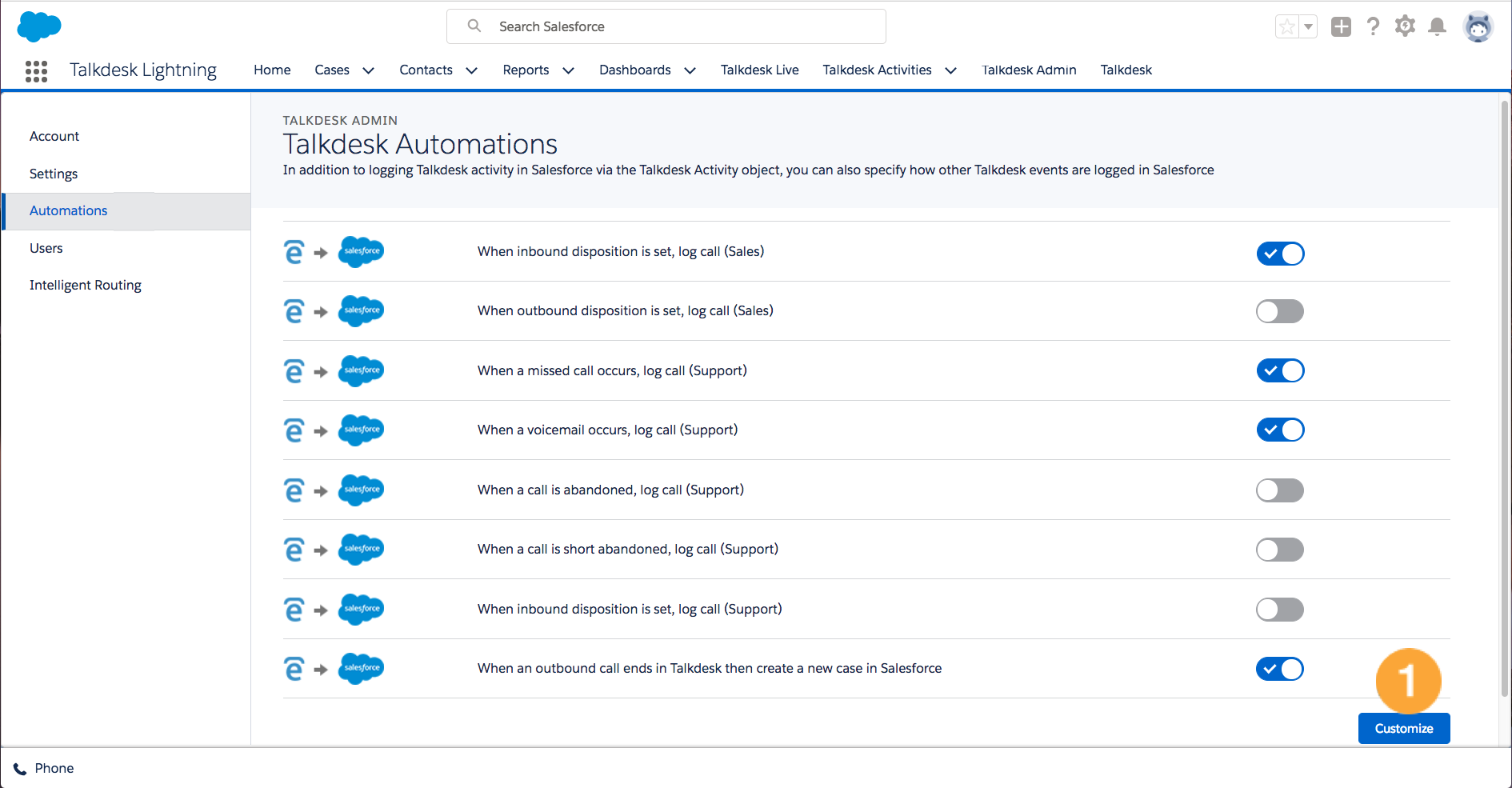The image size is (1512, 788).
Task: Disable inbound disposition log call (Sales) toggle
Action: click(x=1280, y=254)
